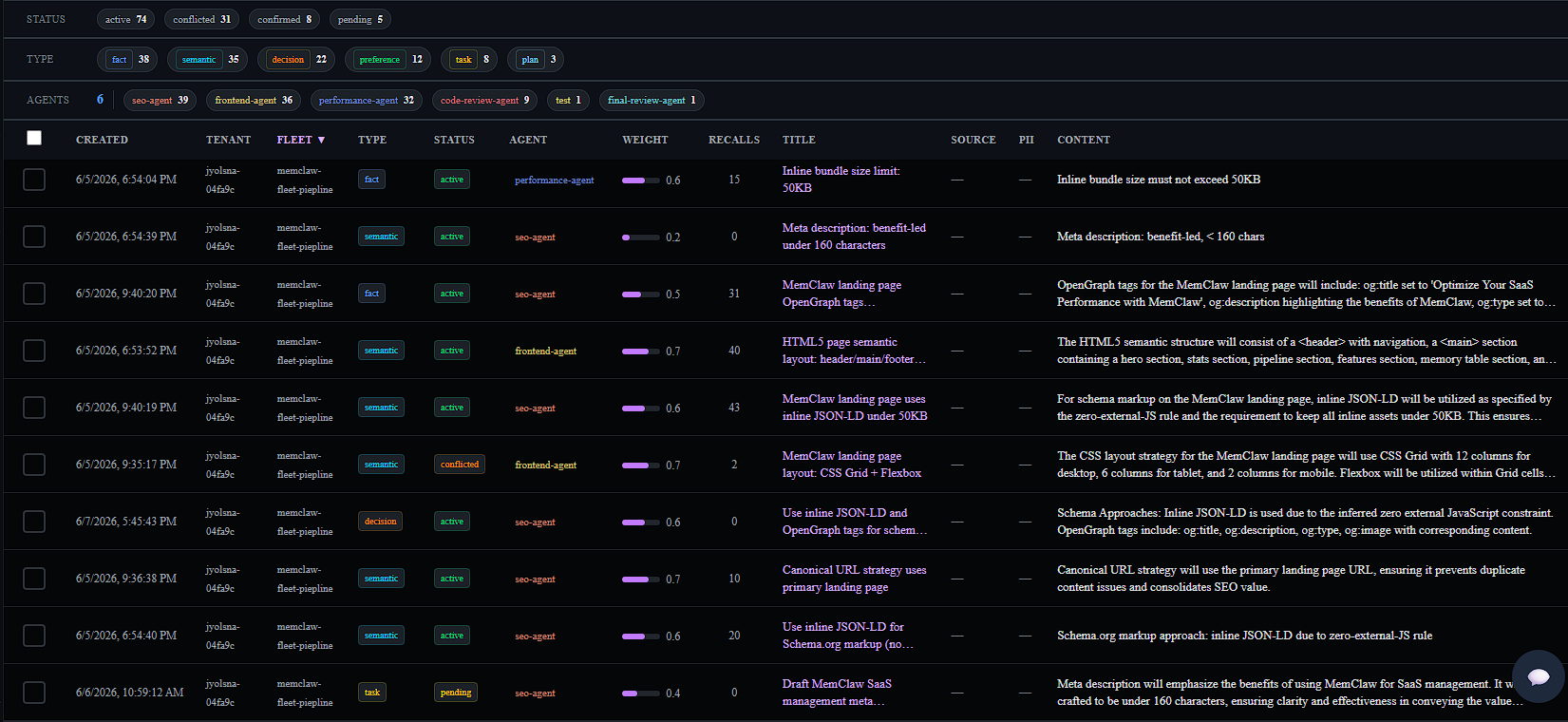Click the SOURCE column header
The image size is (1568, 722).
click(x=973, y=140)
